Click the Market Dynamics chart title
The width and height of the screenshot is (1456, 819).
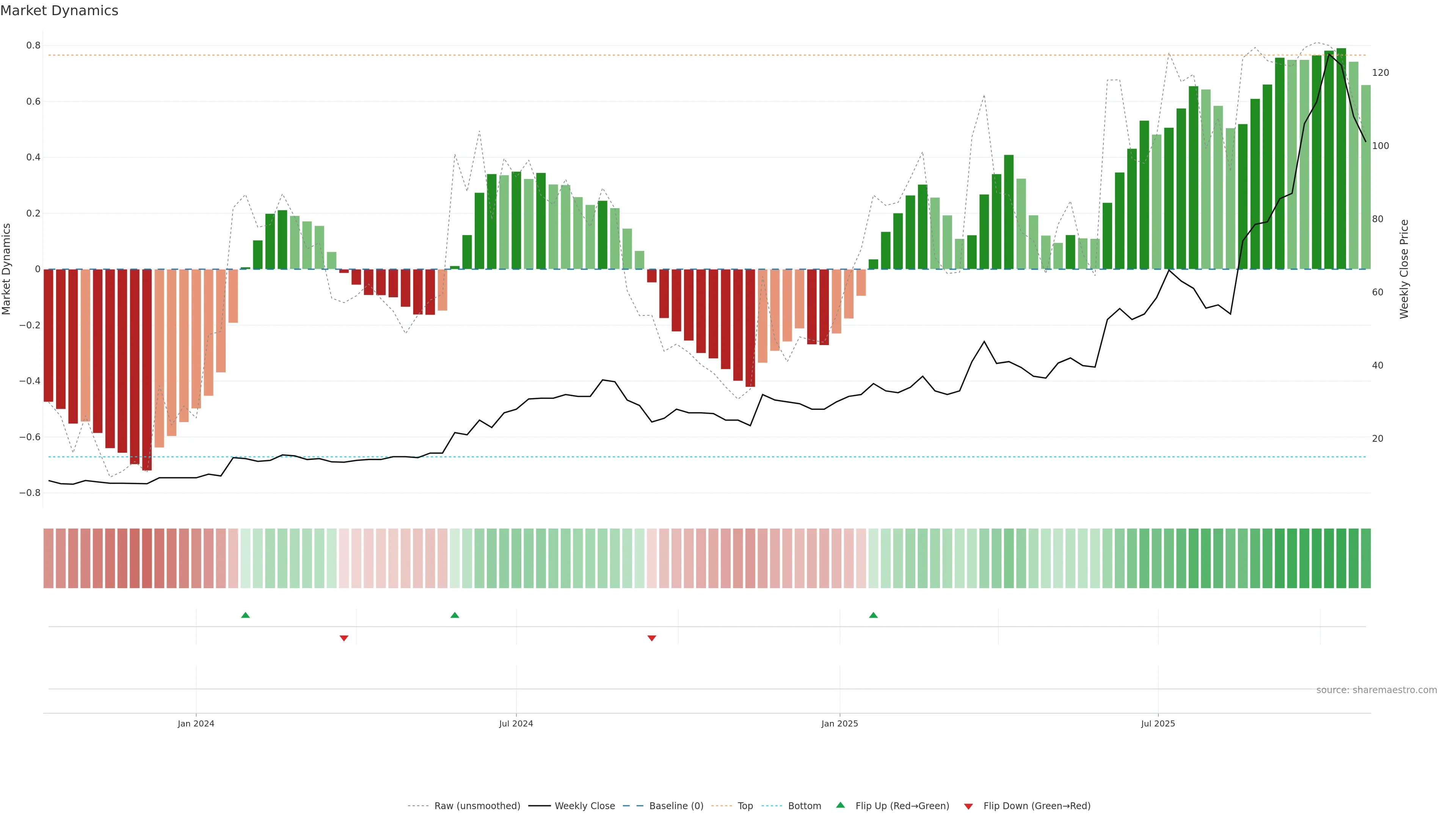click(60, 11)
